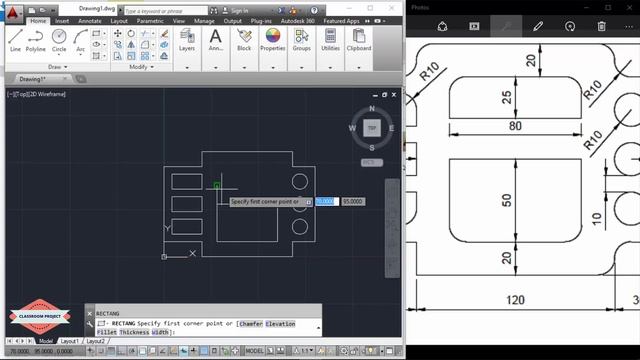The width and height of the screenshot is (640, 360).
Task: Click the Array tool icon
Action: [144, 56]
